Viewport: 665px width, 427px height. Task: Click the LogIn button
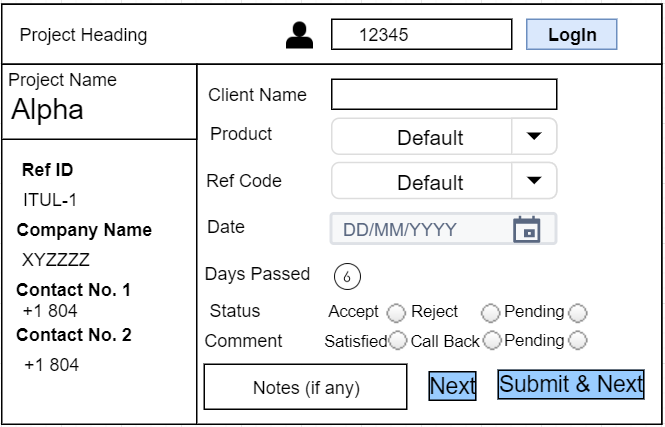pos(572,35)
